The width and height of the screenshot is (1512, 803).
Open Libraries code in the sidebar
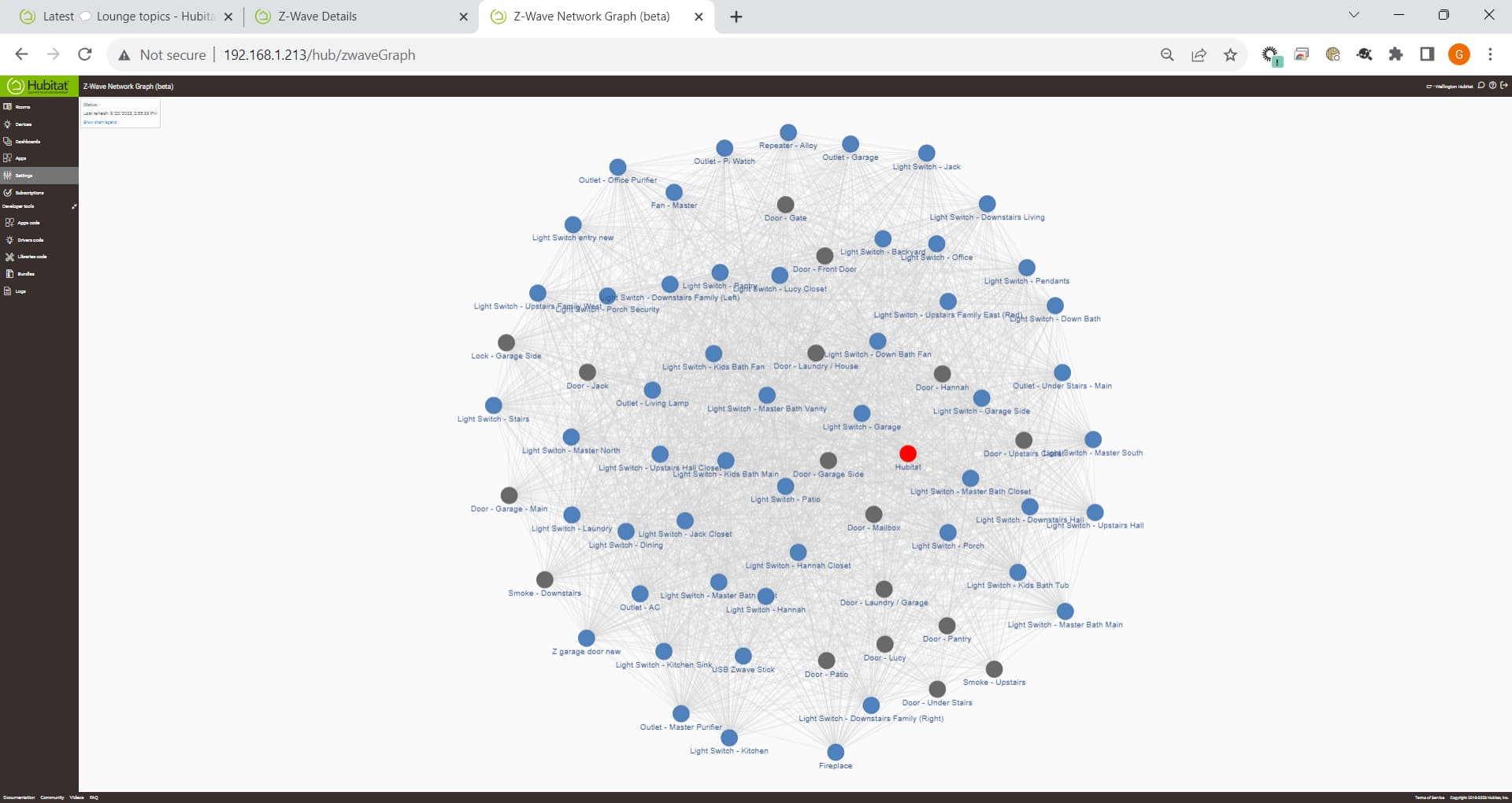pos(39,257)
